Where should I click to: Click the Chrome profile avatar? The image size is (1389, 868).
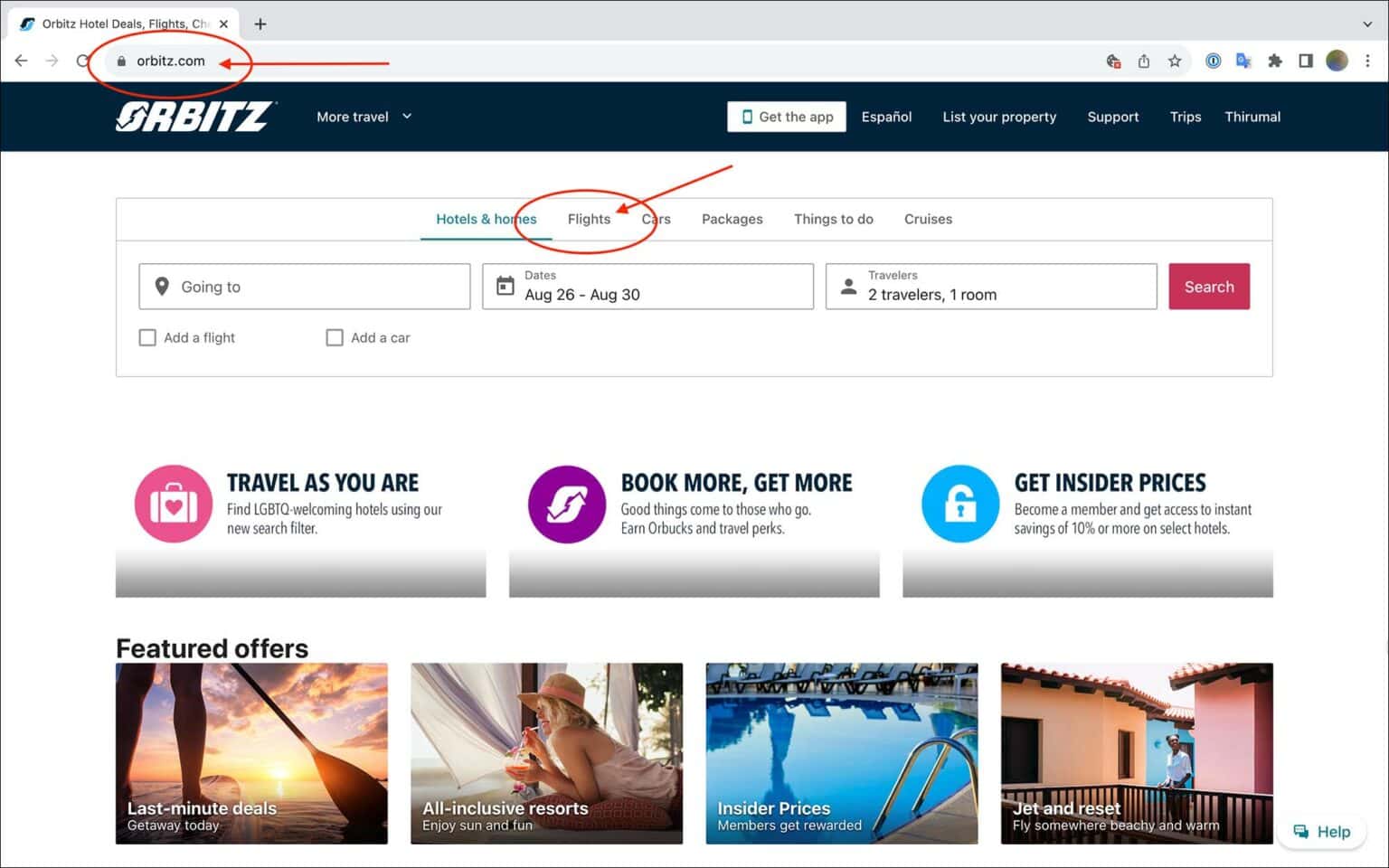(x=1337, y=61)
